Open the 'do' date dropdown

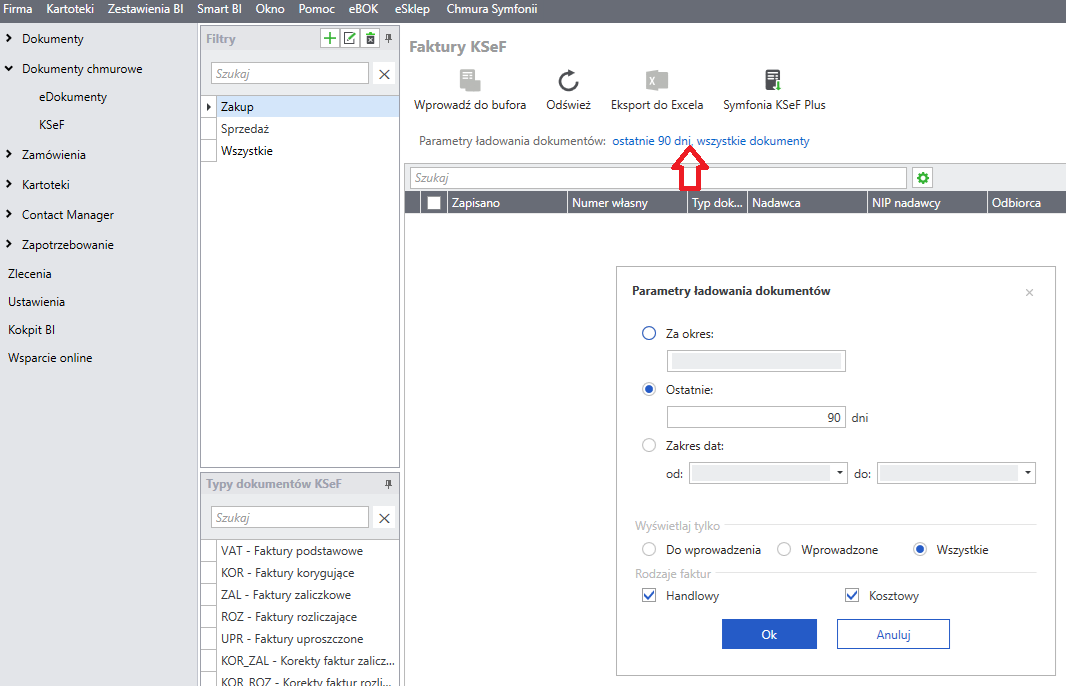coord(1027,473)
